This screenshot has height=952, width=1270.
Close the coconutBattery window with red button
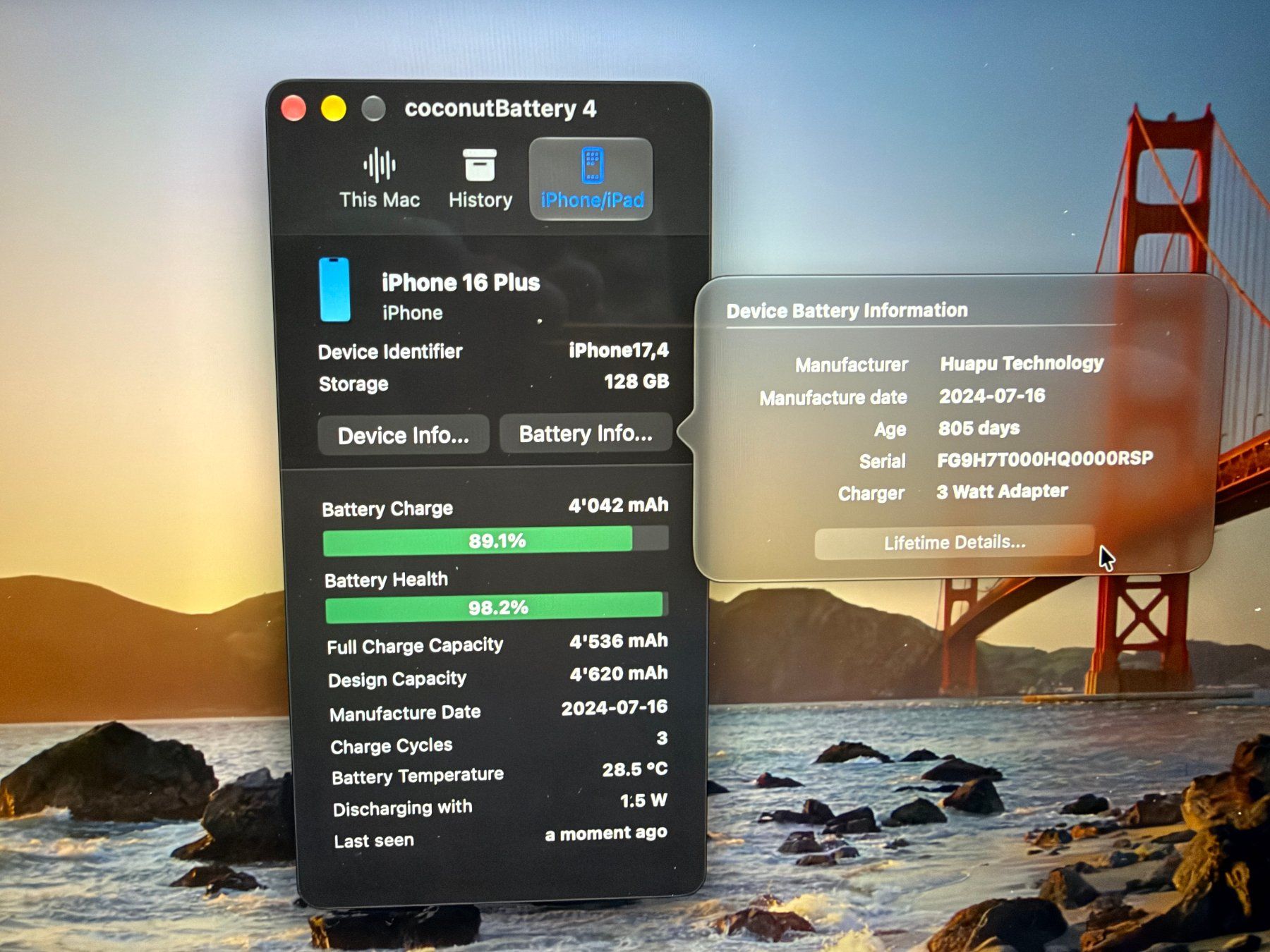point(294,108)
